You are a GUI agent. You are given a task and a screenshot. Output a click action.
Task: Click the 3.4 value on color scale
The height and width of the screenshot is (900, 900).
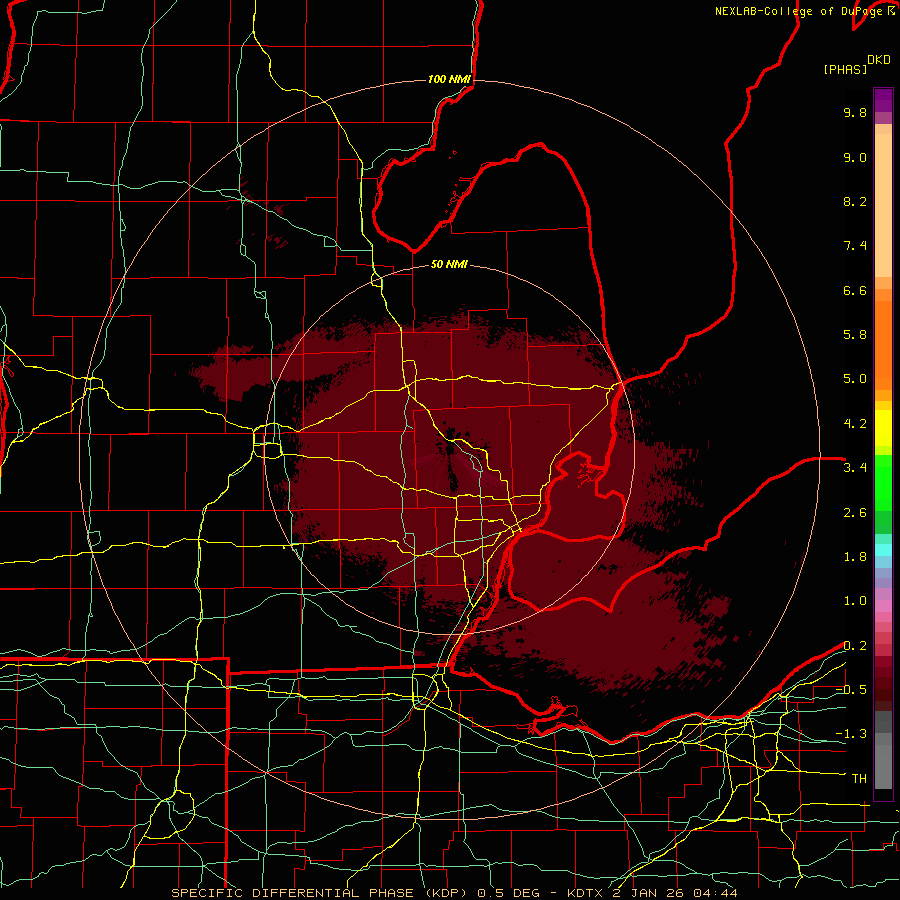pyautogui.click(x=855, y=468)
